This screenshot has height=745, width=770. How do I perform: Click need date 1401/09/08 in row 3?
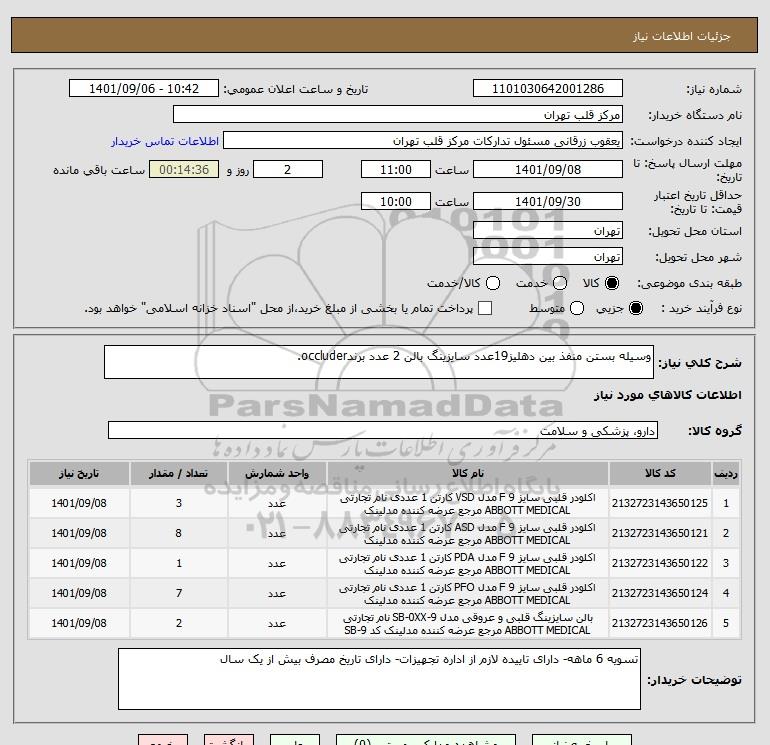click(x=79, y=563)
